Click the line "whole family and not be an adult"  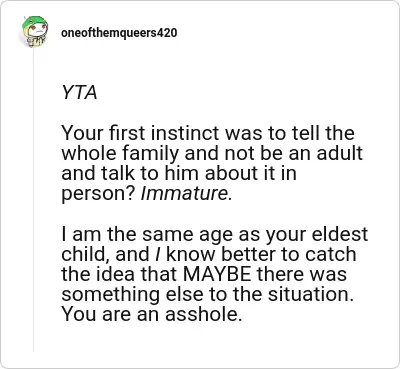click(x=212, y=153)
